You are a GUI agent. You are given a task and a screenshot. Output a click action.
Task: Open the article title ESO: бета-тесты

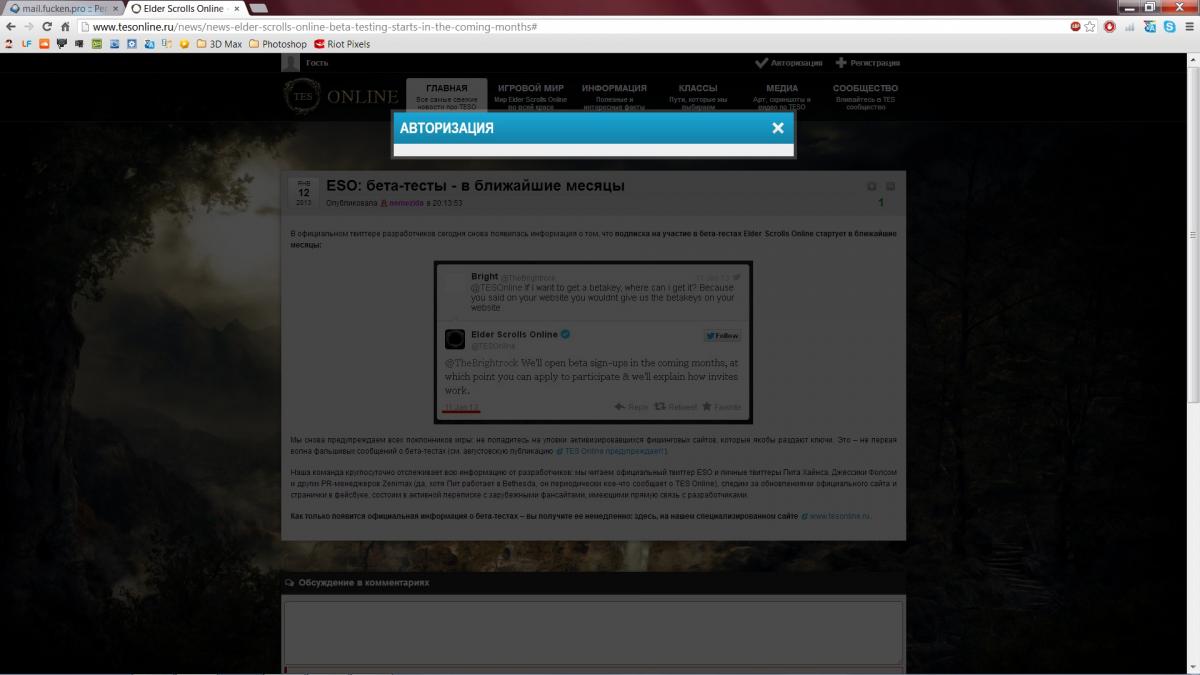click(x=475, y=186)
